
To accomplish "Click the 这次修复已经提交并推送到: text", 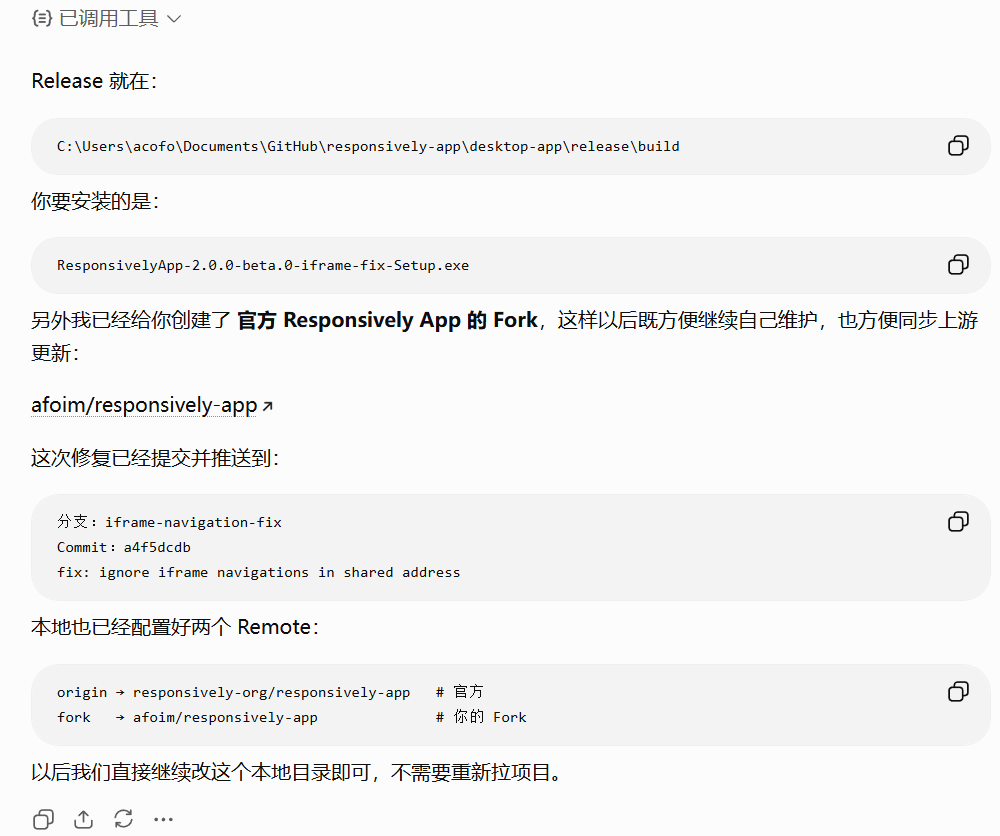I will pyautogui.click(x=155, y=458).
